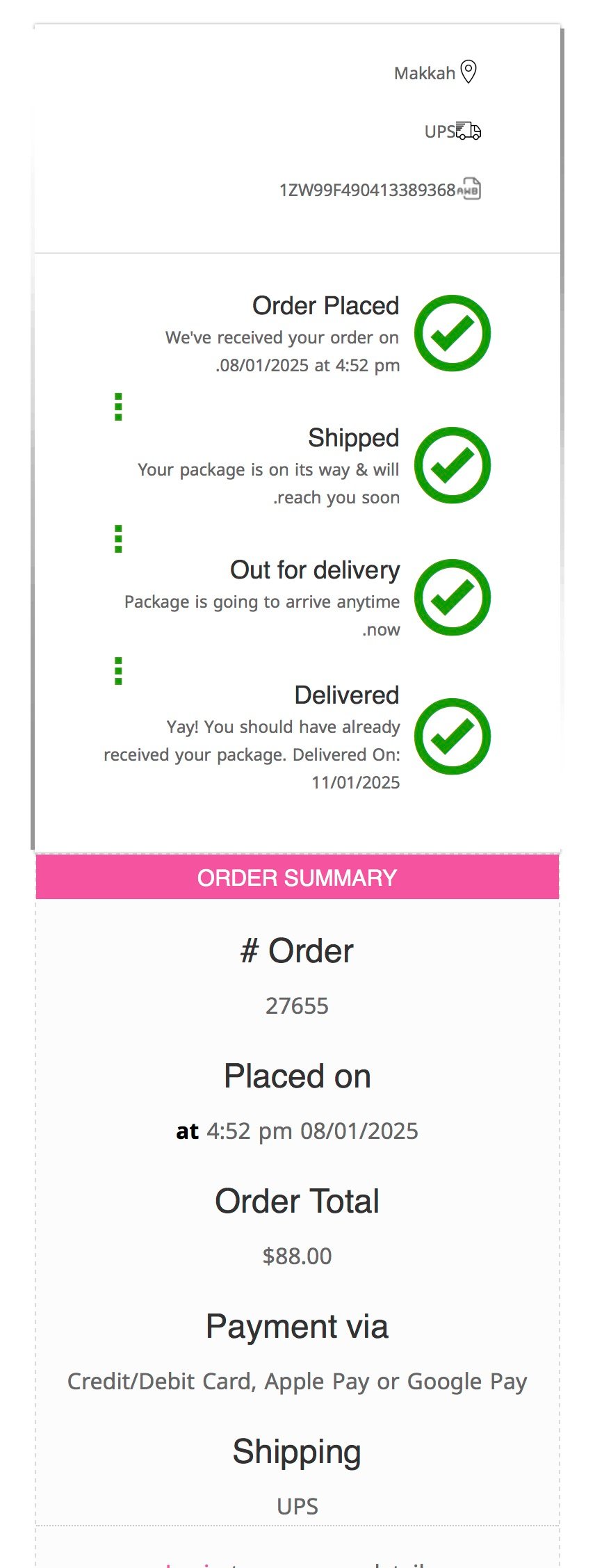Click the UPS value under Shipping
595x1568 pixels.
(x=297, y=1506)
